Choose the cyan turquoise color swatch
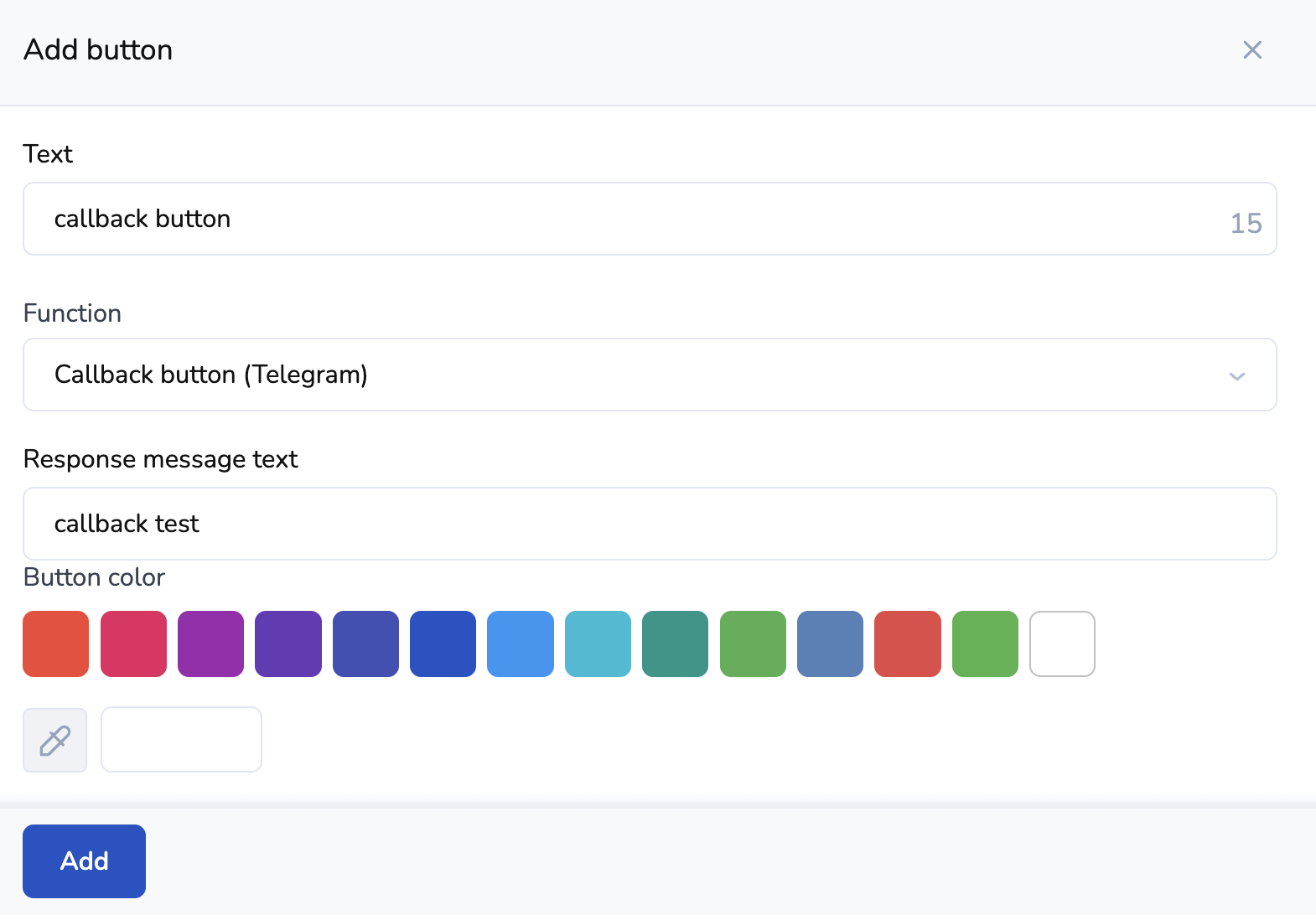The width and height of the screenshot is (1316, 915). [598, 644]
